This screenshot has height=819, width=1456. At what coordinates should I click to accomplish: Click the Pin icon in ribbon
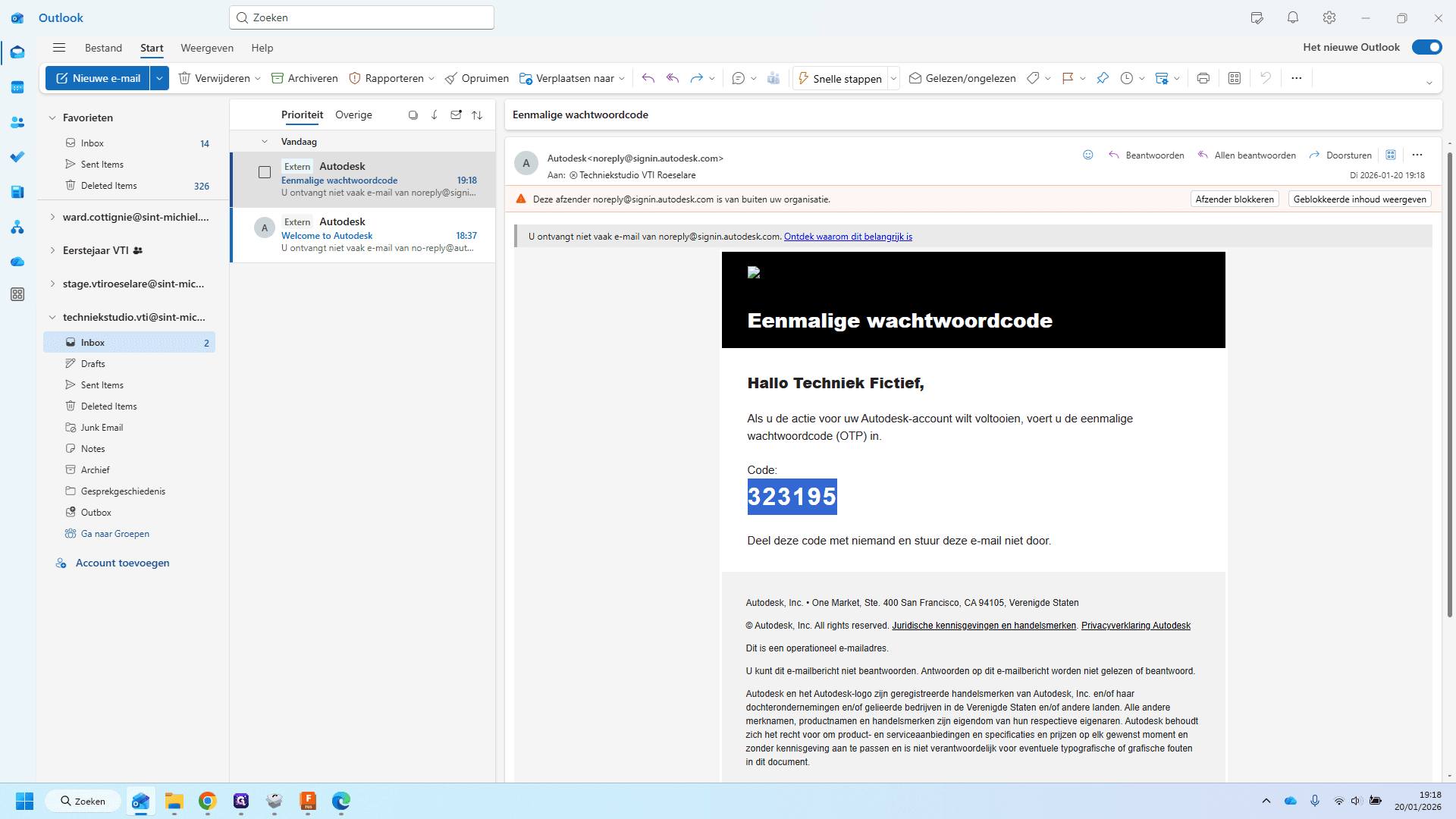(1103, 78)
